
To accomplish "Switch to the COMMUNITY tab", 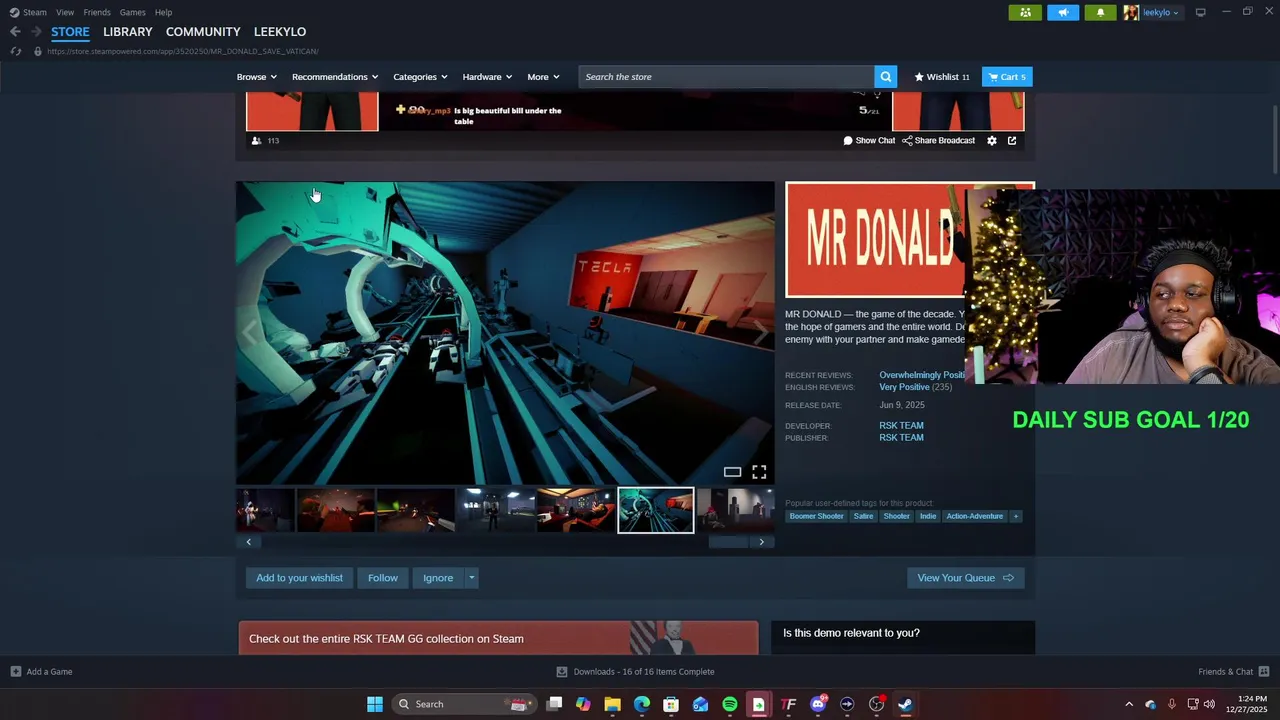I will click(203, 32).
